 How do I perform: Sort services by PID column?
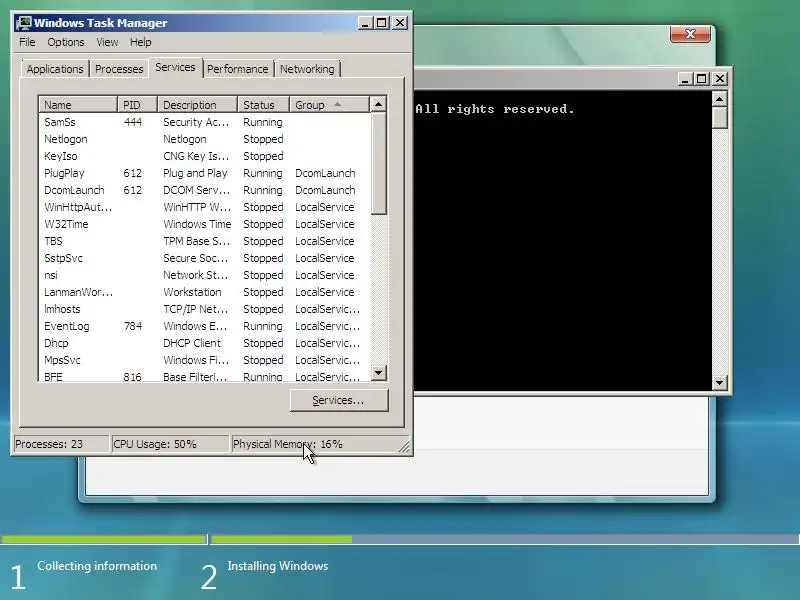pos(137,105)
